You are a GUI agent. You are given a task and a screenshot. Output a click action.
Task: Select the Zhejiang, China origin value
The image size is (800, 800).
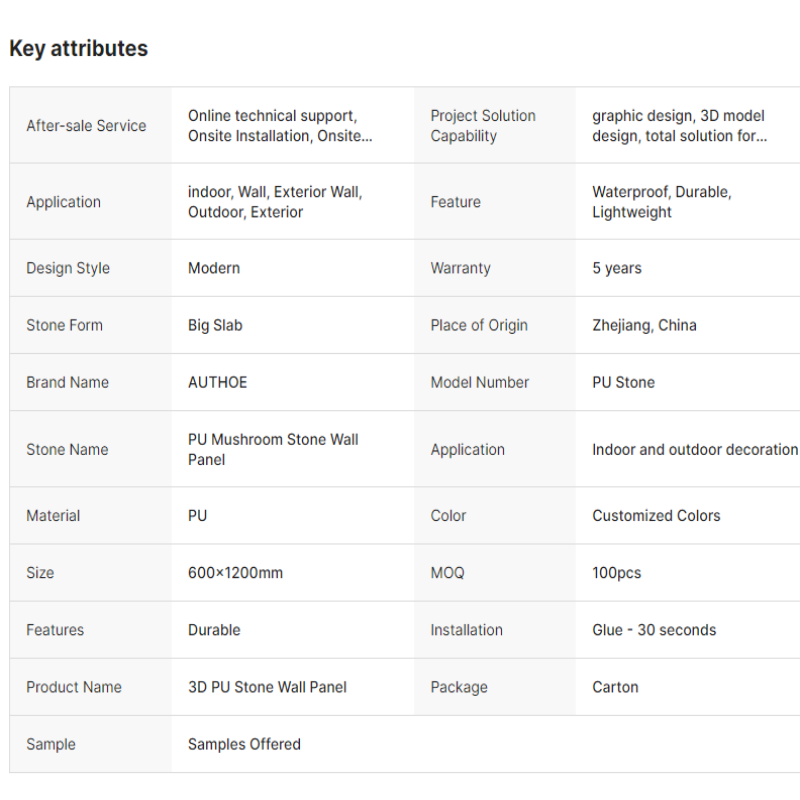[x=644, y=325]
